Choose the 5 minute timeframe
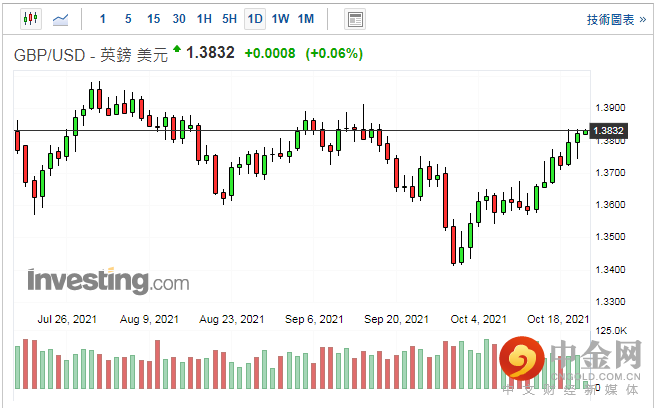Image resolution: width=656 pixels, height=408 pixels. point(128,19)
